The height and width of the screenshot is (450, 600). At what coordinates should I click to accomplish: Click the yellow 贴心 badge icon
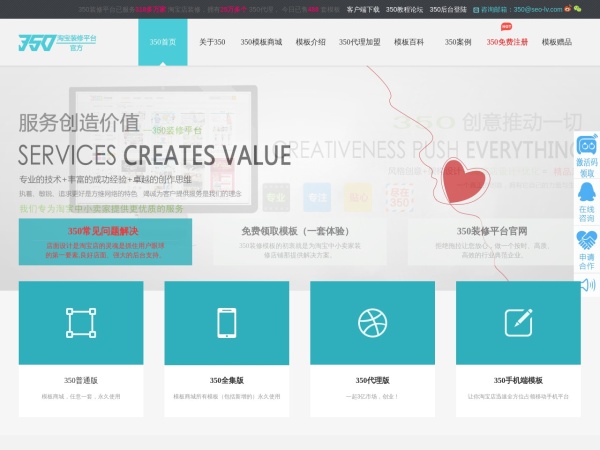click(x=358, y=197)
